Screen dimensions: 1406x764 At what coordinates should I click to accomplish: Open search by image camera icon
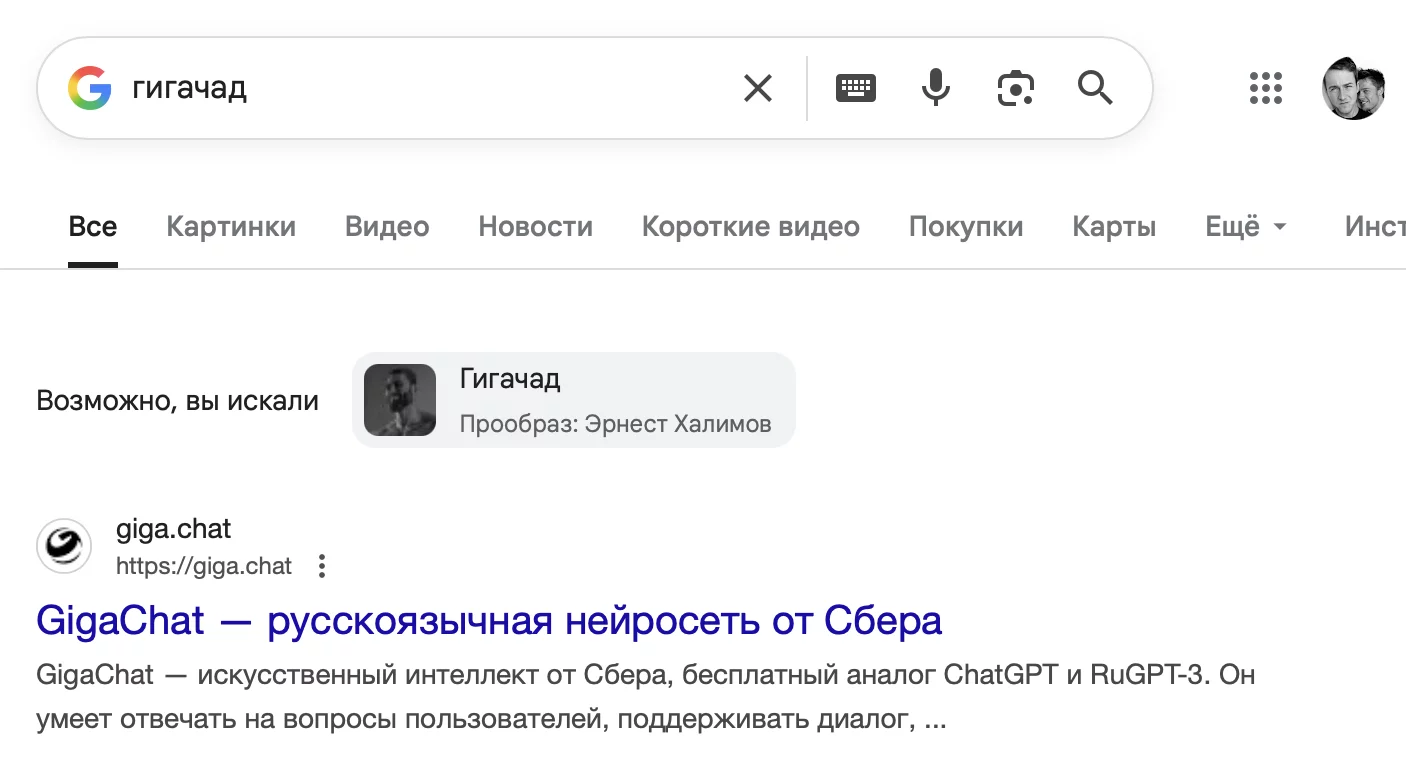pos(1015,89)
